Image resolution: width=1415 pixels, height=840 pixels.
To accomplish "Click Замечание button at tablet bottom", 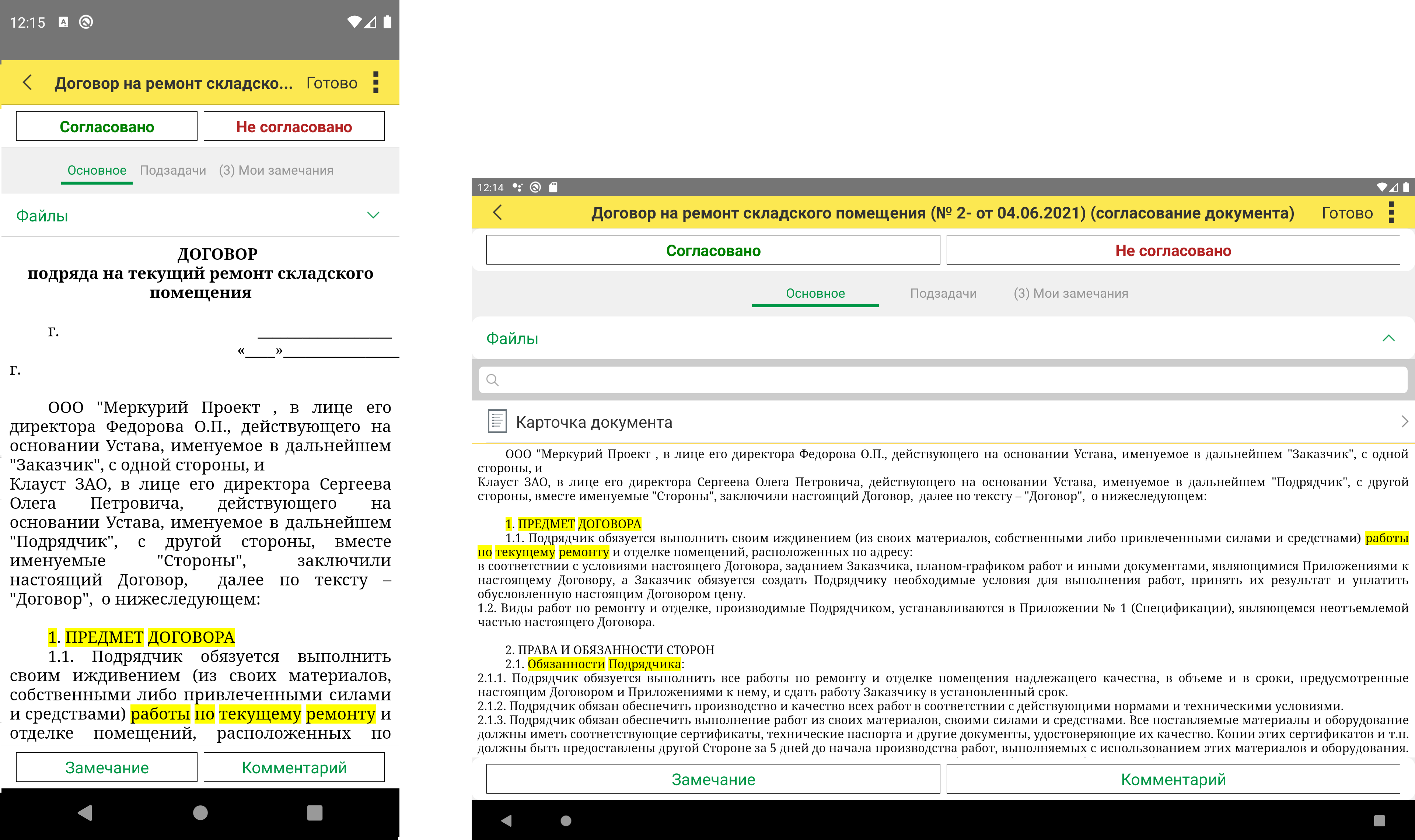I will tap(713, 780).
